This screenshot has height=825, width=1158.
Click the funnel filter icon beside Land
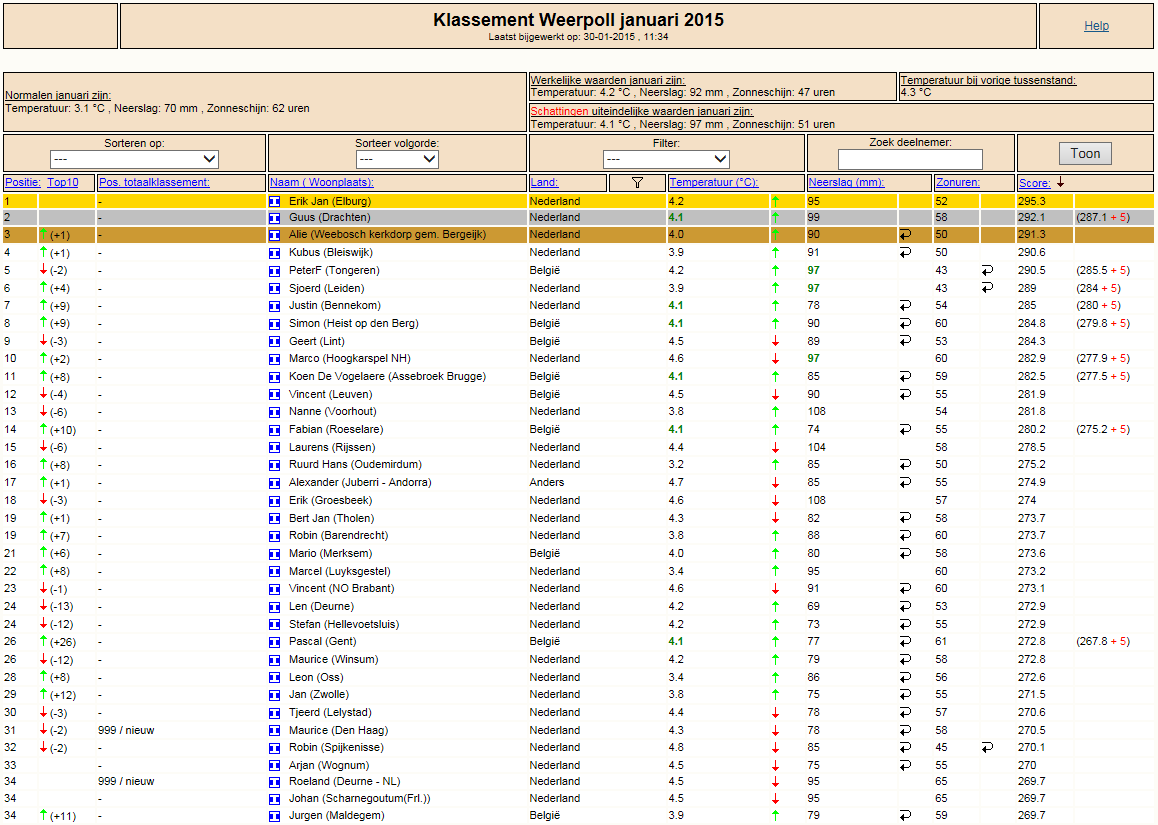tap(636, 182)
